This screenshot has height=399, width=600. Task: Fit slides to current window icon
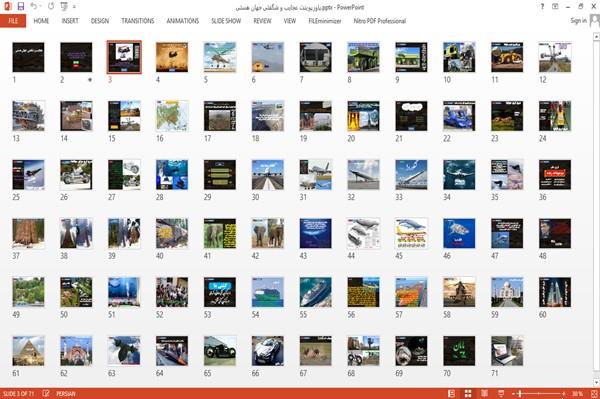point(594,394)
